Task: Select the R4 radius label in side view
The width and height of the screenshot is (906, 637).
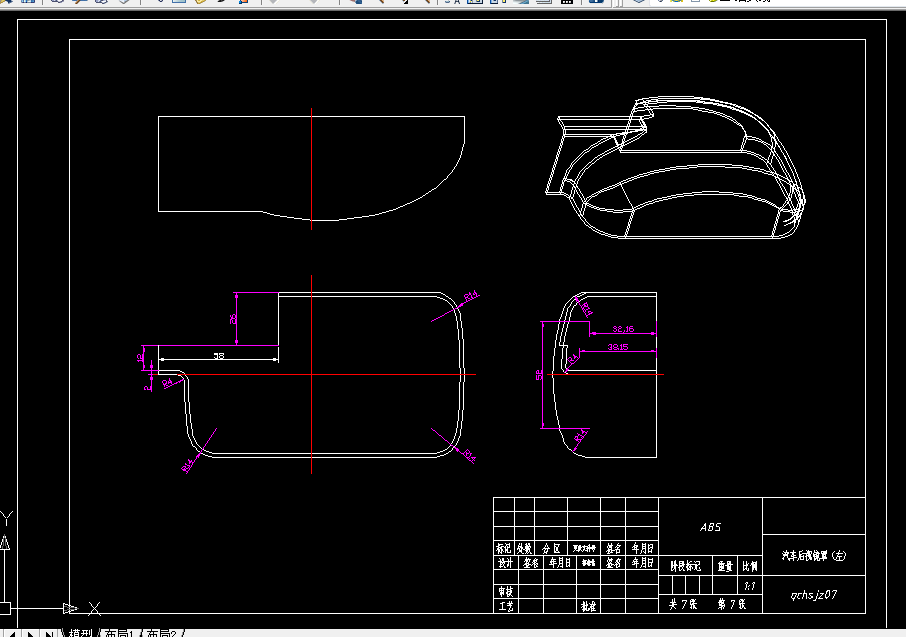Action: coord(573,359)
